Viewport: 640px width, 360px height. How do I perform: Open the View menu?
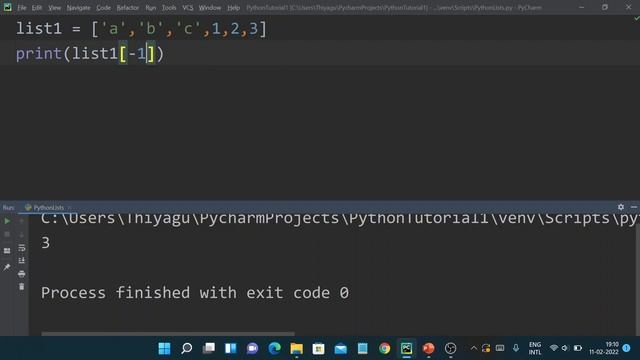(54, 8)
